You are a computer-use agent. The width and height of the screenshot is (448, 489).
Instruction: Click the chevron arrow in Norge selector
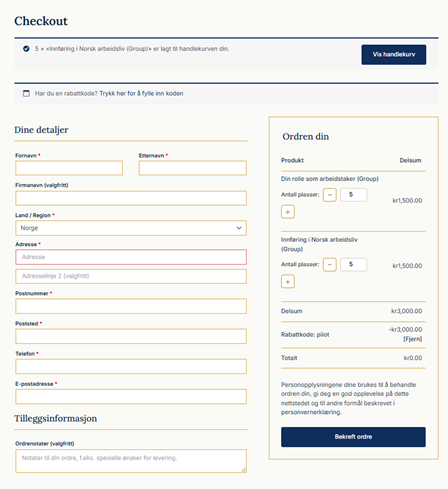coord(239,228)
